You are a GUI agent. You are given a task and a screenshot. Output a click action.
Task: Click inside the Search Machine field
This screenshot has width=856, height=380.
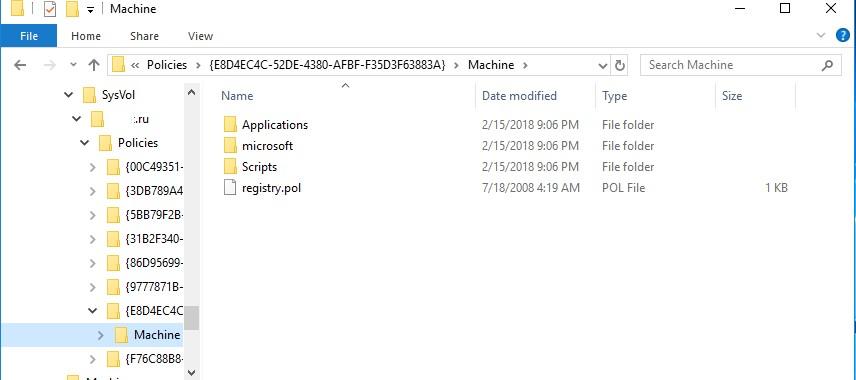pyautogui.click(x=732, y=66)
